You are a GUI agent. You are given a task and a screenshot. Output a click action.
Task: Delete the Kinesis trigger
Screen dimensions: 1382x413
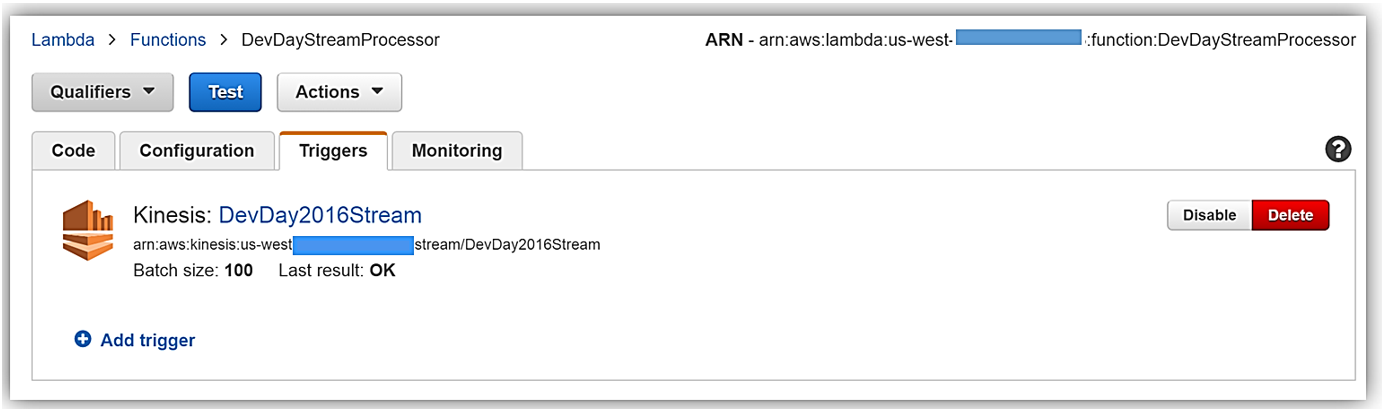(x=1290, y=215)
